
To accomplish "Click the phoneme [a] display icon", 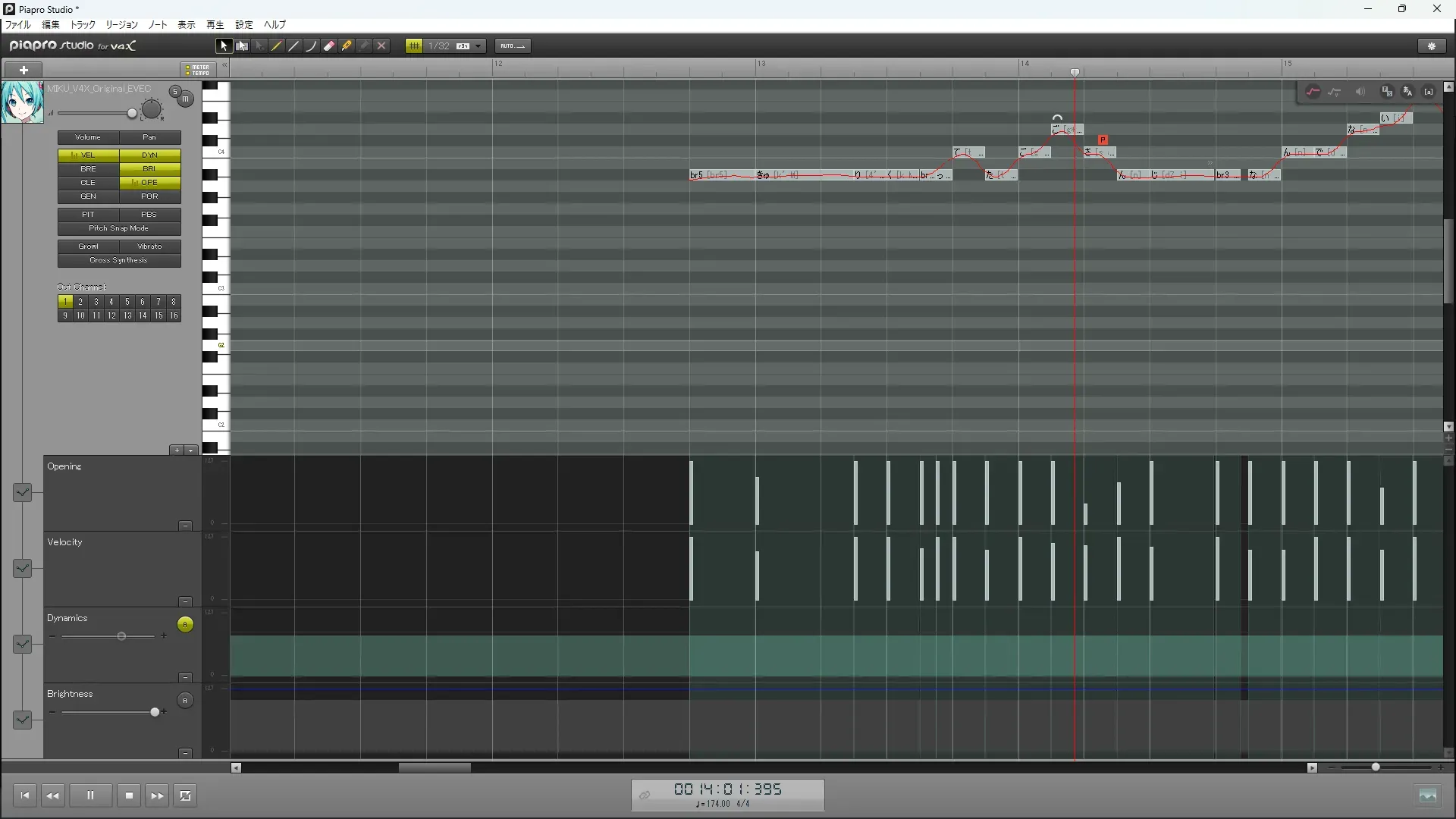I will click(x=1429, y=92).
